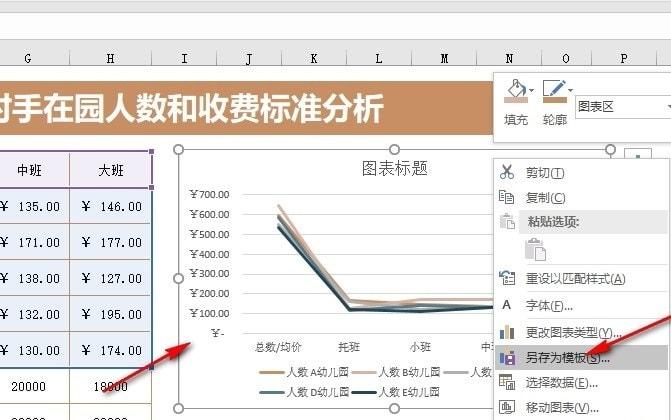Screen dimensions: 671x420
Task: Select column header K
Action: (x=314, y=58)
